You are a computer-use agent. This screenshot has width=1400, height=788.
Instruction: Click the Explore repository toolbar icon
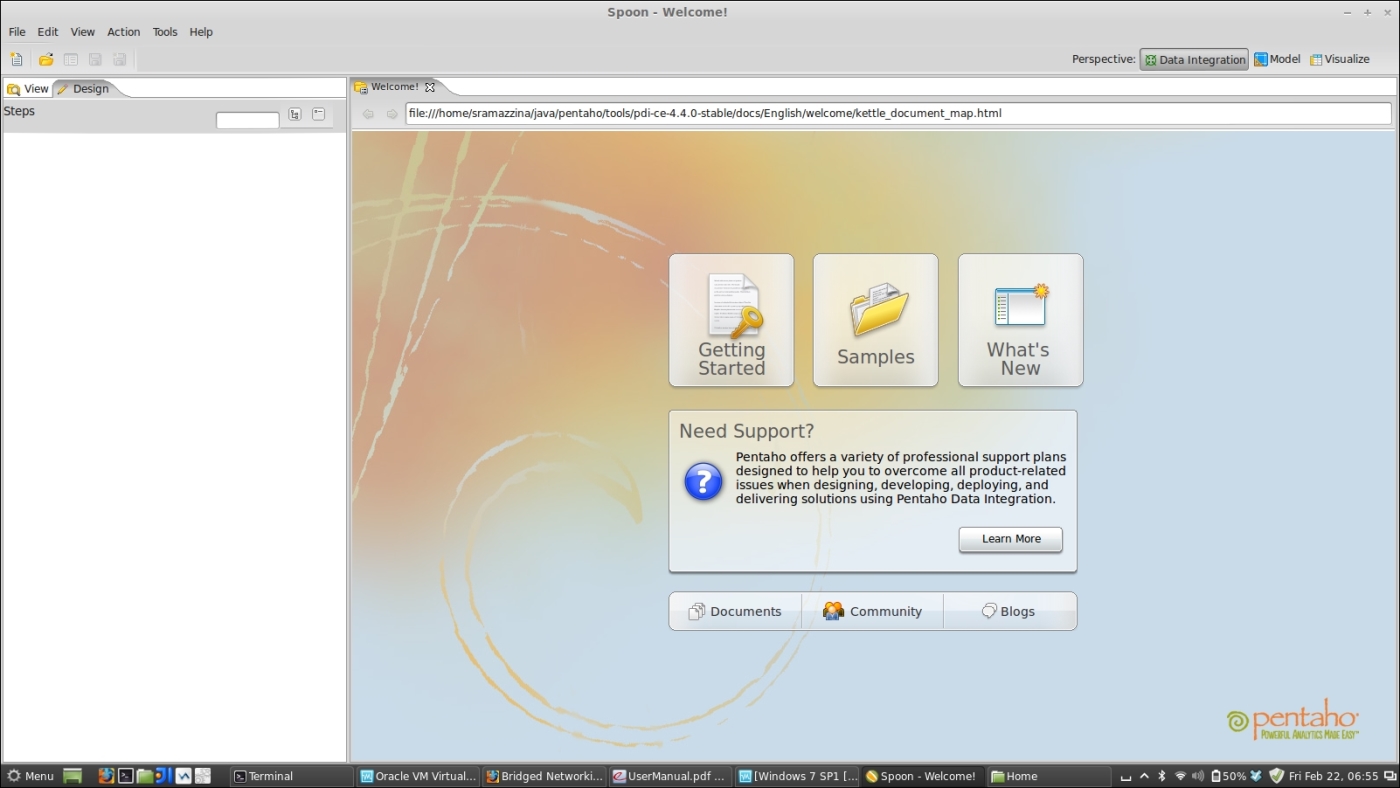click(71, 60)
